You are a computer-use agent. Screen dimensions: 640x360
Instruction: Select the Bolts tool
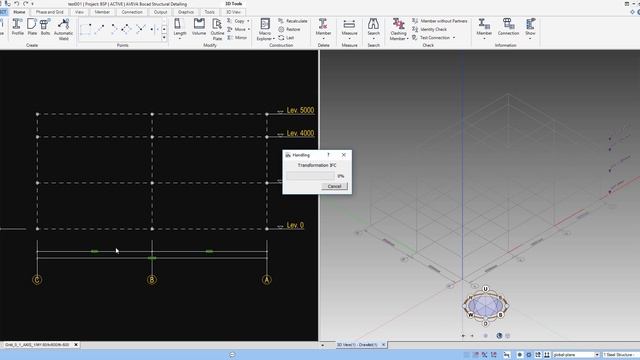[45, 27]
